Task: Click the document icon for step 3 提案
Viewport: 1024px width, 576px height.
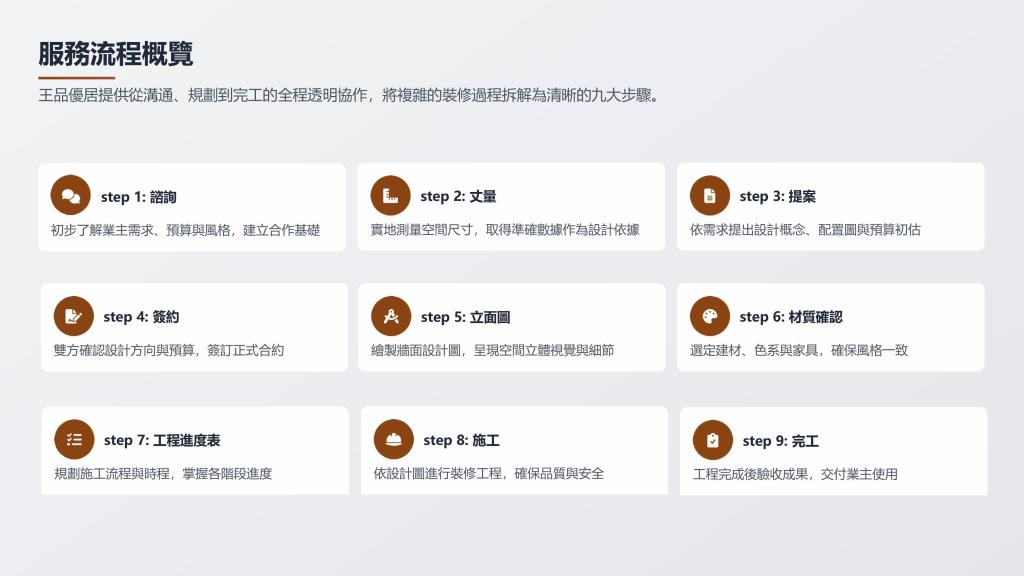Action: [710, 196]
